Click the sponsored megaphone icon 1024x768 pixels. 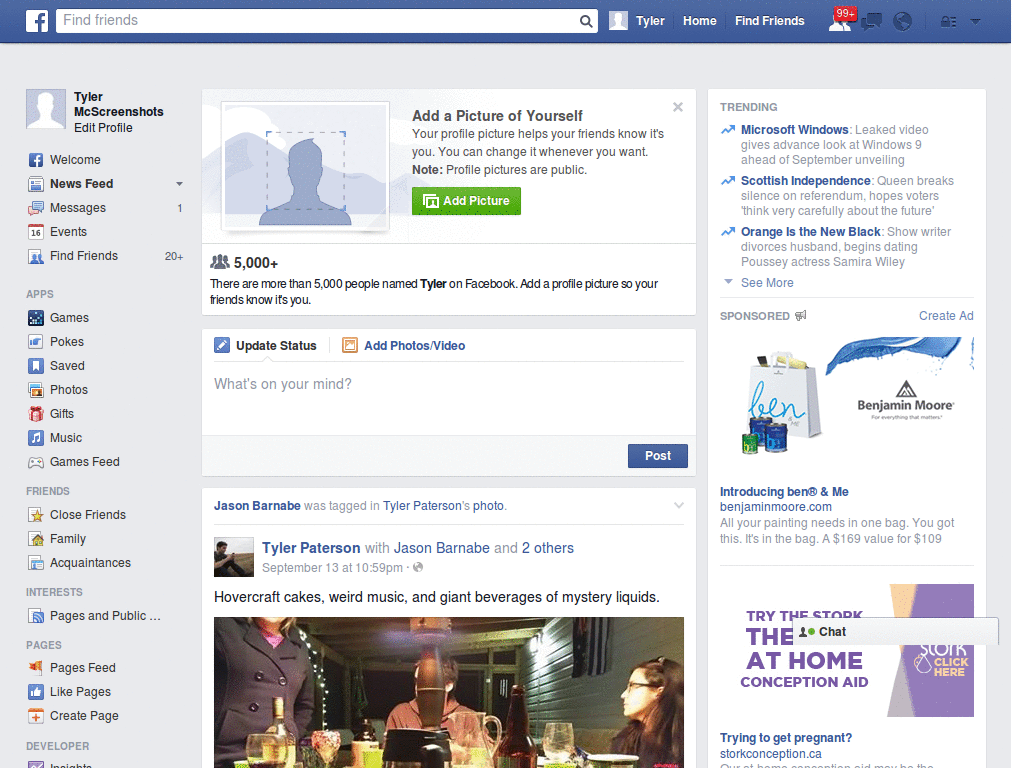coord(801,316)
